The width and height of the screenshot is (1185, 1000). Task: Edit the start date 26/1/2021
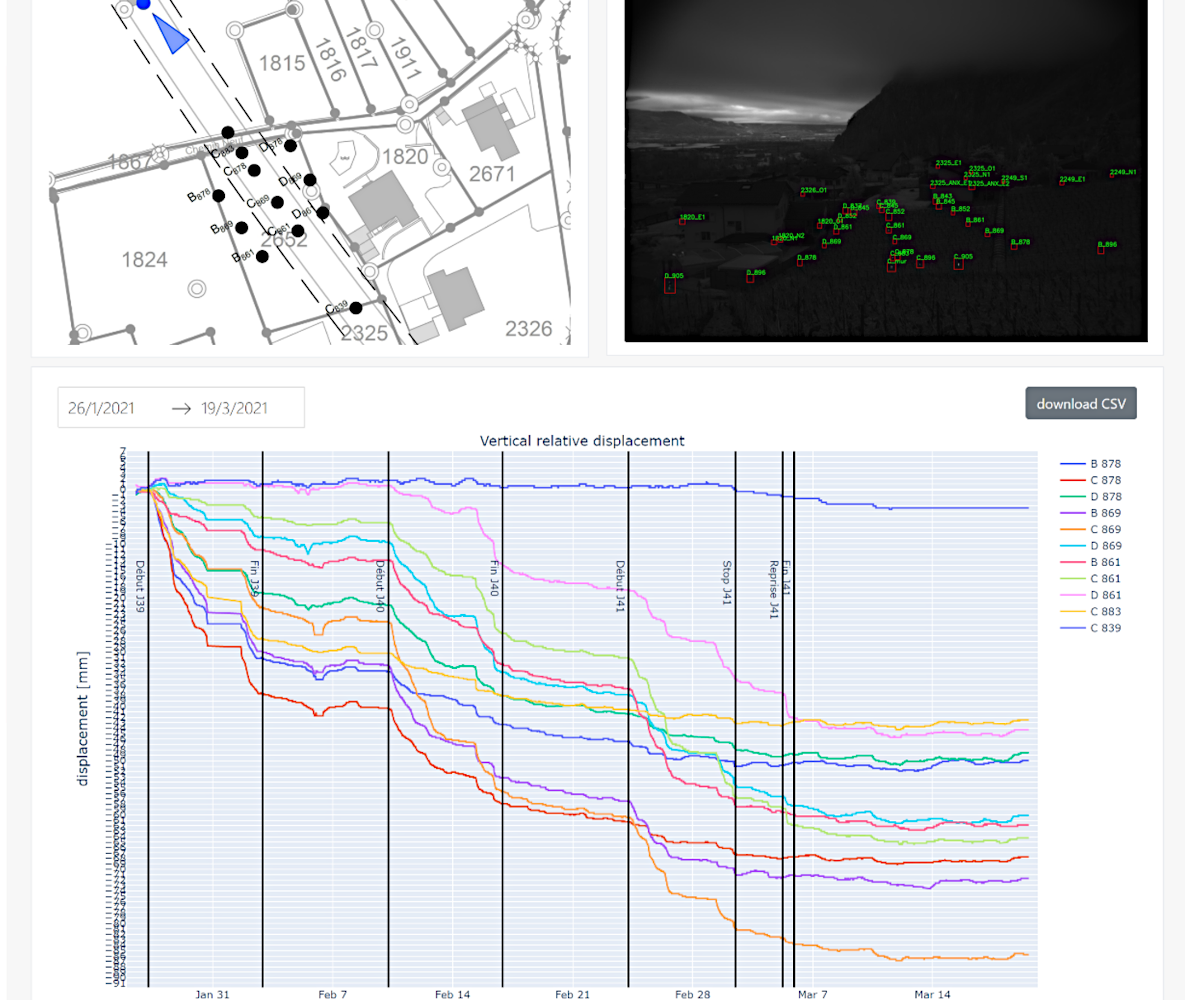point(101,408)
